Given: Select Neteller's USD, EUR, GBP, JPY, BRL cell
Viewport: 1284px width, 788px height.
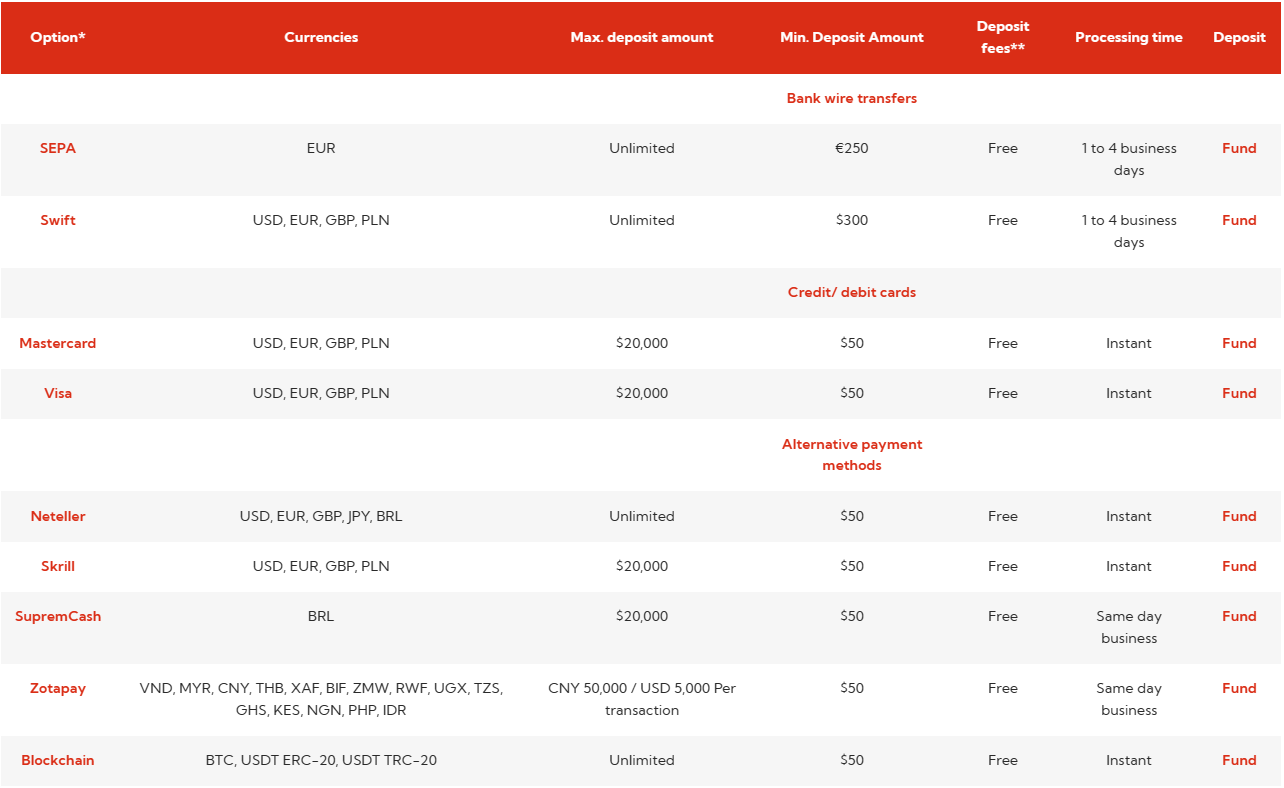Looking at the screenshot, I should click(321, 516).
